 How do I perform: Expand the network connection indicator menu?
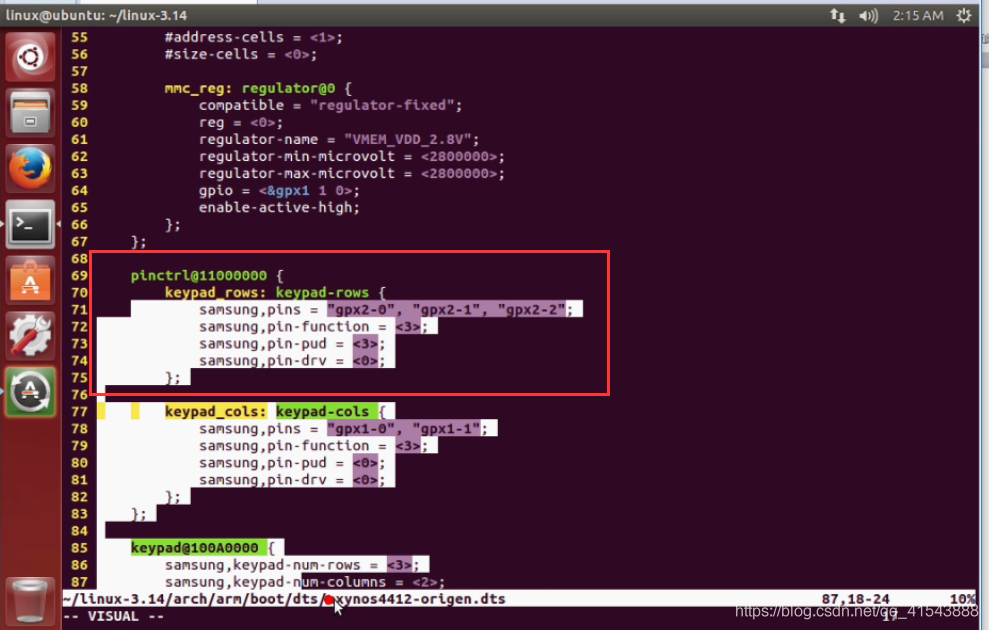point(837,15)
